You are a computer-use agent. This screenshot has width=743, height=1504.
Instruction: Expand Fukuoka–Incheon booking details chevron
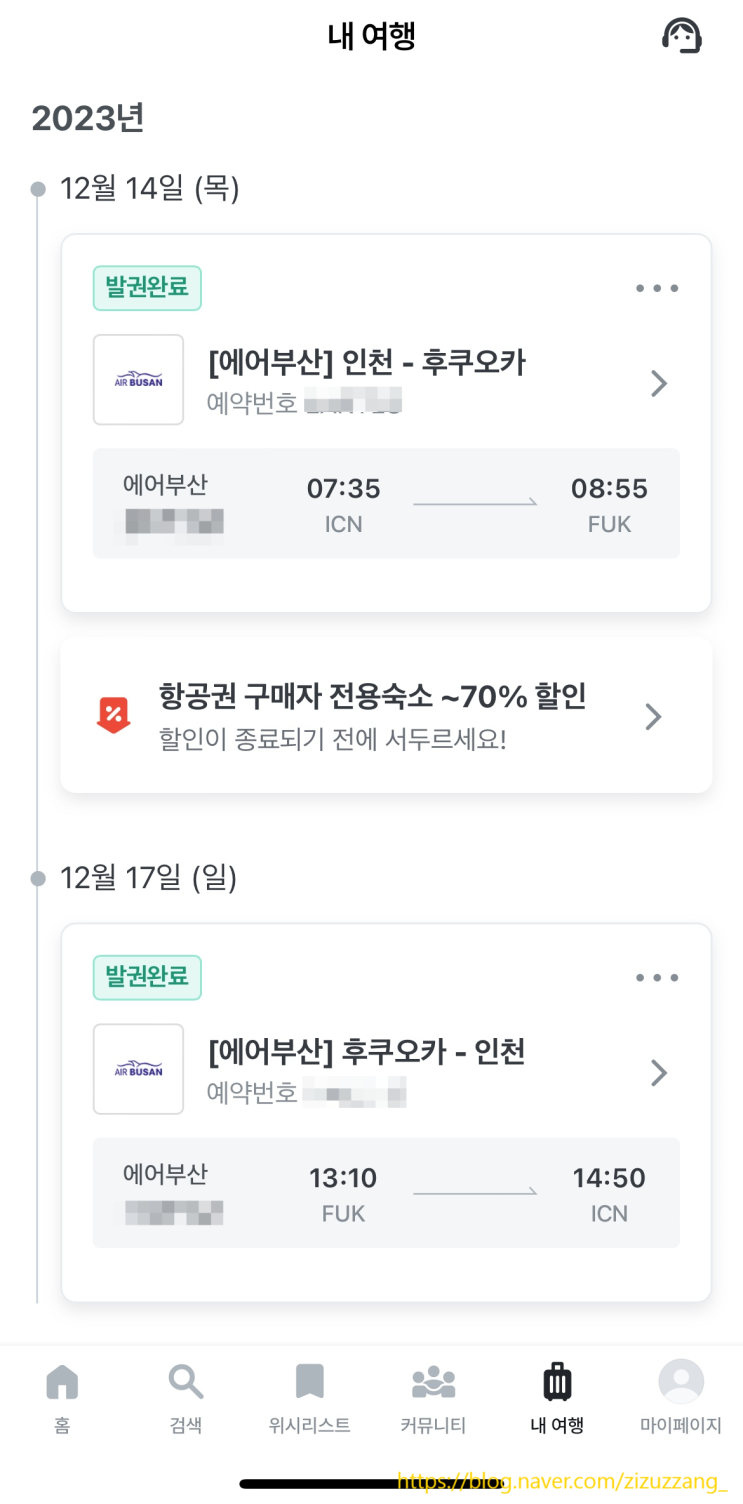tap(658, 1073)
